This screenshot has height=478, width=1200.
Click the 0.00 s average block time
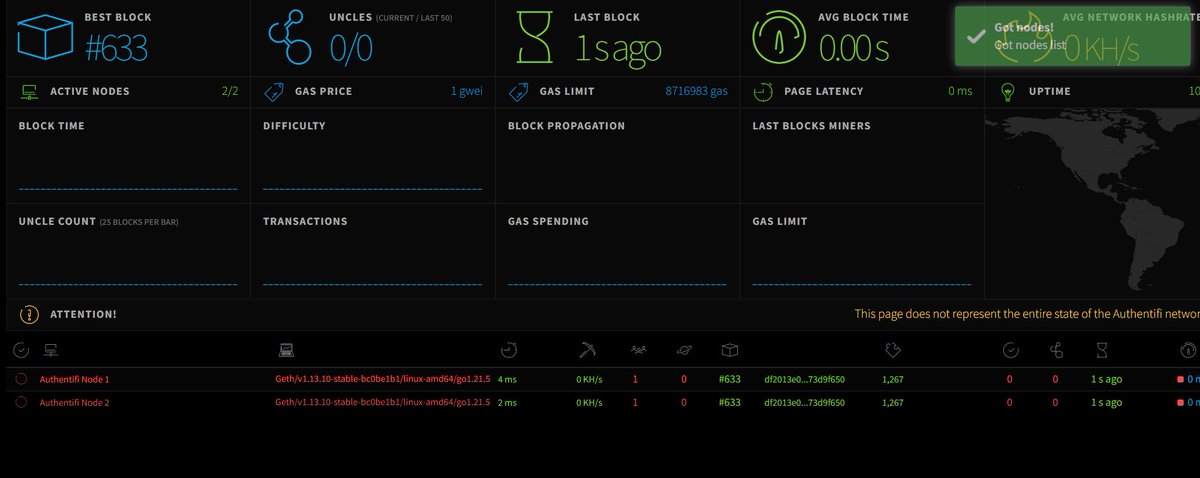point(854,47)
